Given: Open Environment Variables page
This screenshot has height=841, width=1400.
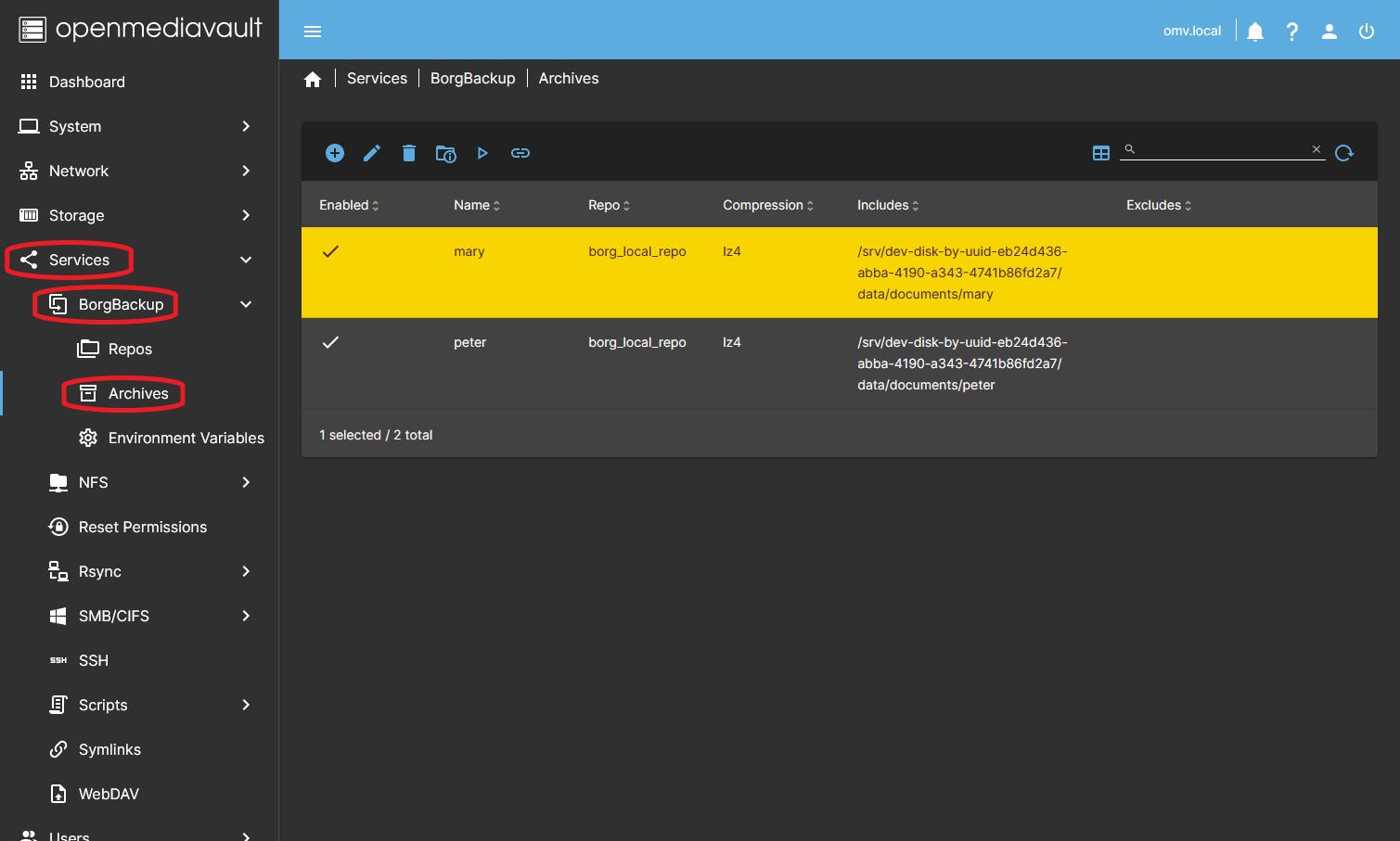Looking at the screenshot, I should pos(186,438).
